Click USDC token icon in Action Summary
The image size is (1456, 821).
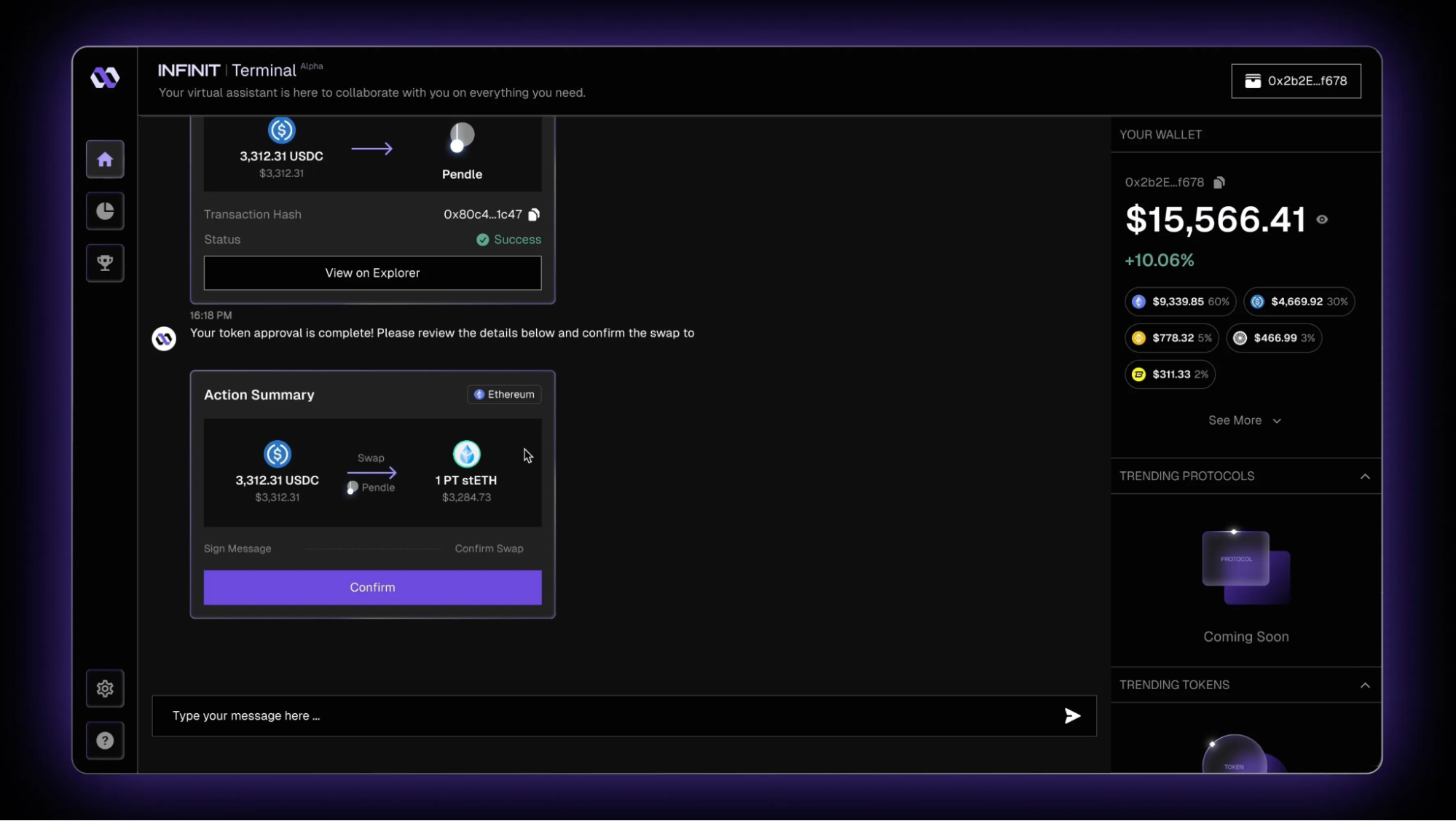click(x=278, y=454)
